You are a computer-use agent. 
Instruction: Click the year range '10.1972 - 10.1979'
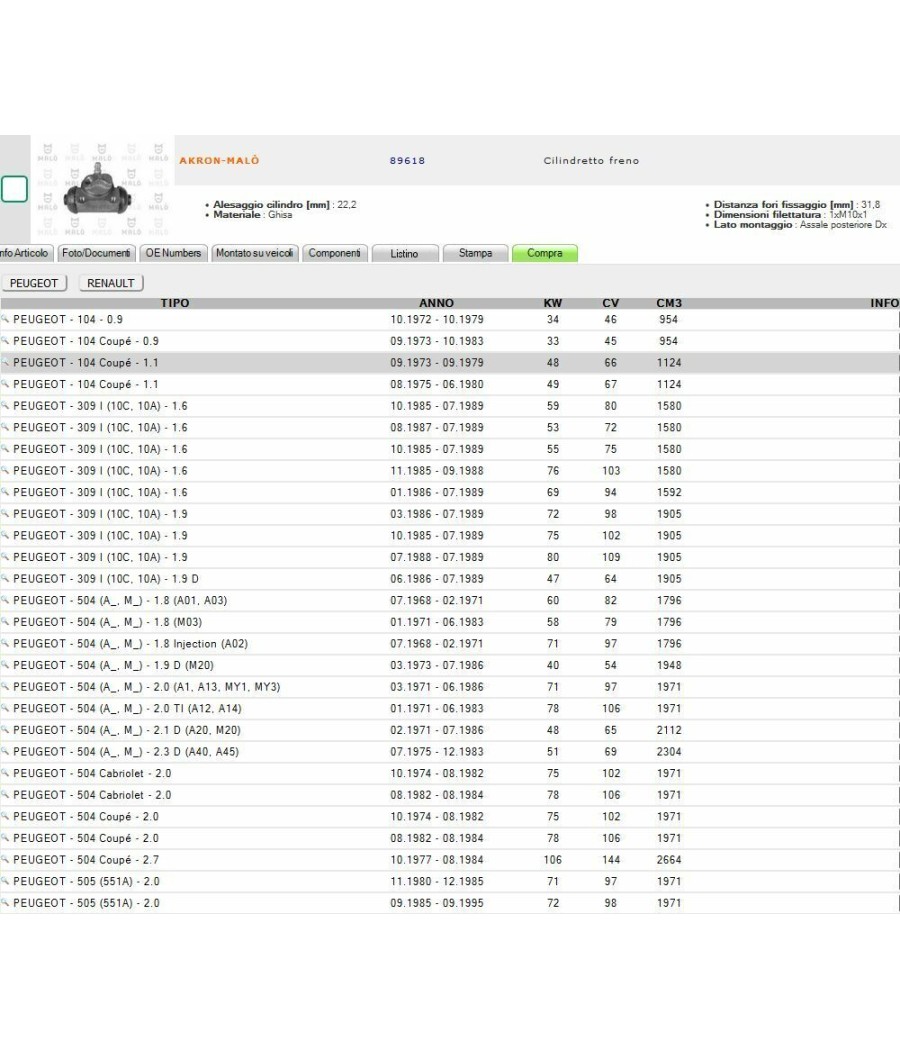pyautogui.click(x=437, y=319)
